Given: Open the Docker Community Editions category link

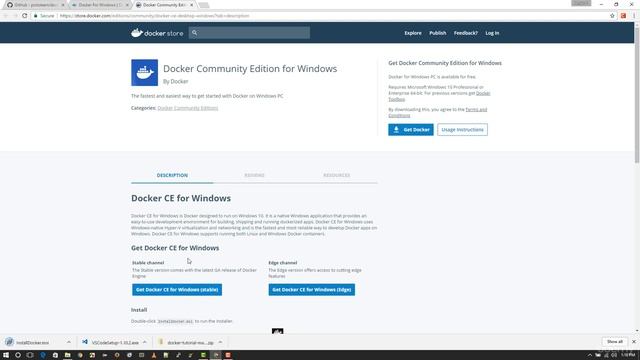Looking at the screenshot, I should click(x=188, y=108).
